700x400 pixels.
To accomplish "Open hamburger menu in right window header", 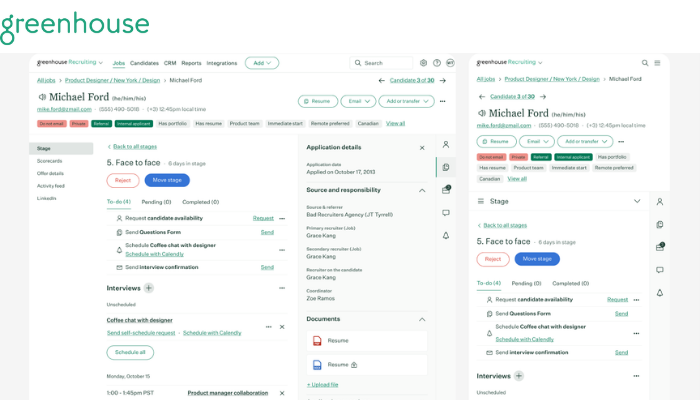I will (x=658, y=63).
